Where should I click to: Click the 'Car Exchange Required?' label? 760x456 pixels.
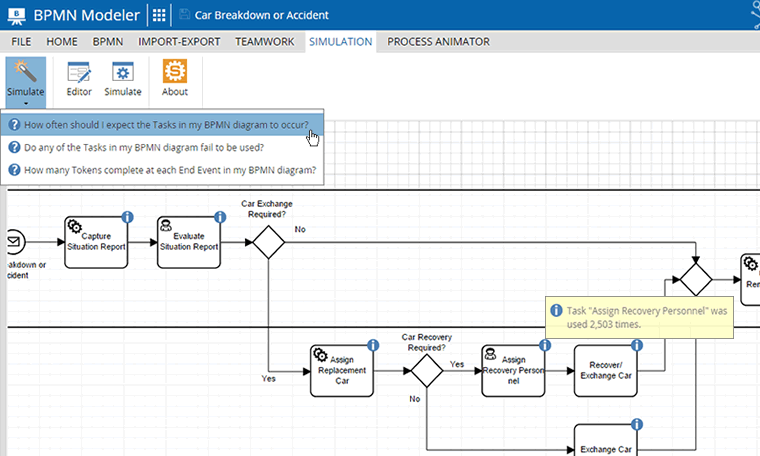[267, 209]
